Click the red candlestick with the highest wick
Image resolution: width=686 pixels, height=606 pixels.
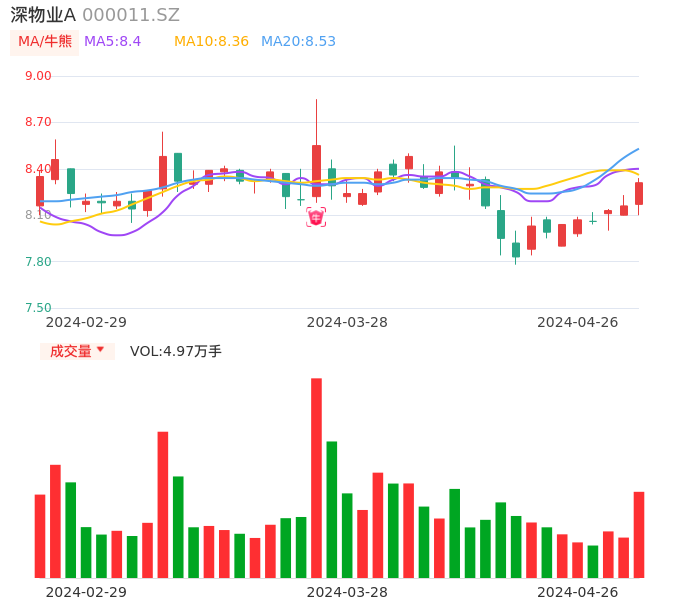click(316, 169)
